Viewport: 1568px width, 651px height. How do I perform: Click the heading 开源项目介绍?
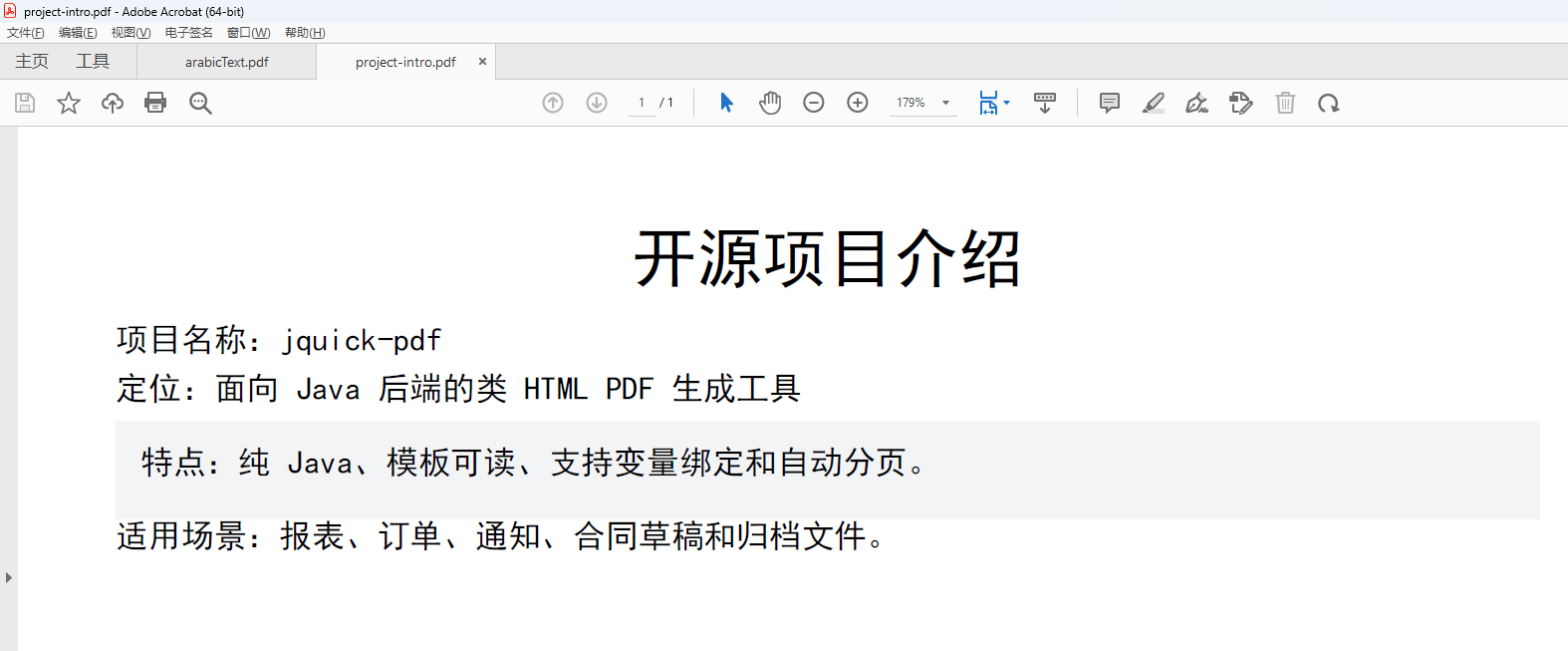pos(828,259)
